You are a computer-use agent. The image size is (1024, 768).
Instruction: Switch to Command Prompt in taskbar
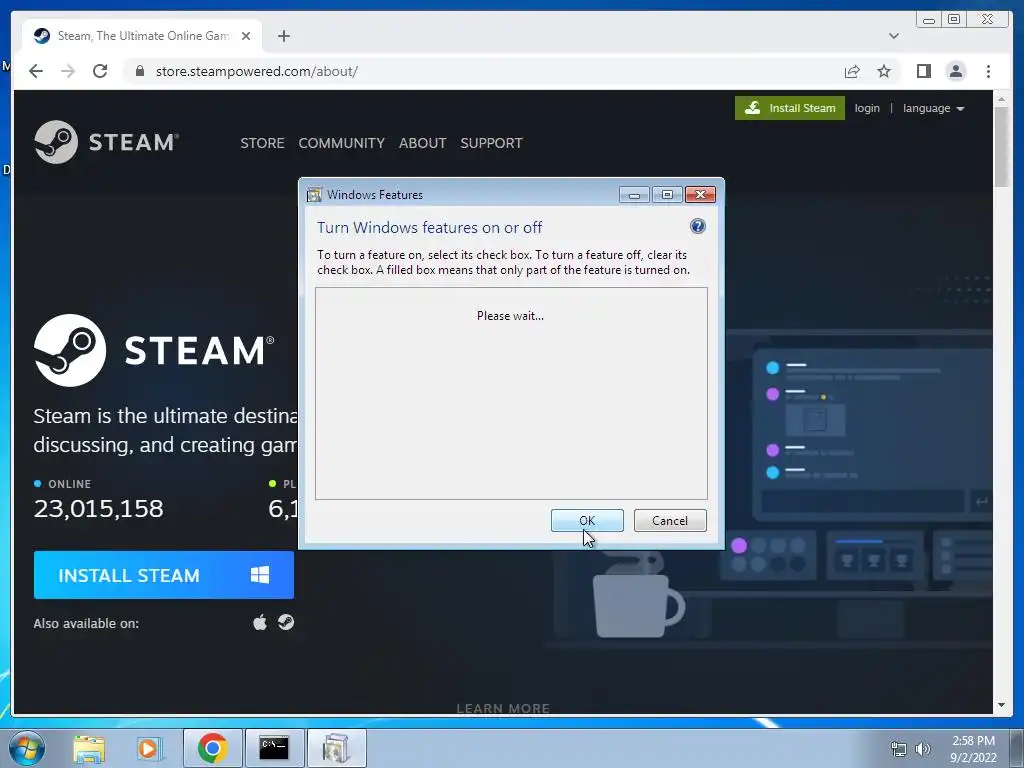click(274, 748)
